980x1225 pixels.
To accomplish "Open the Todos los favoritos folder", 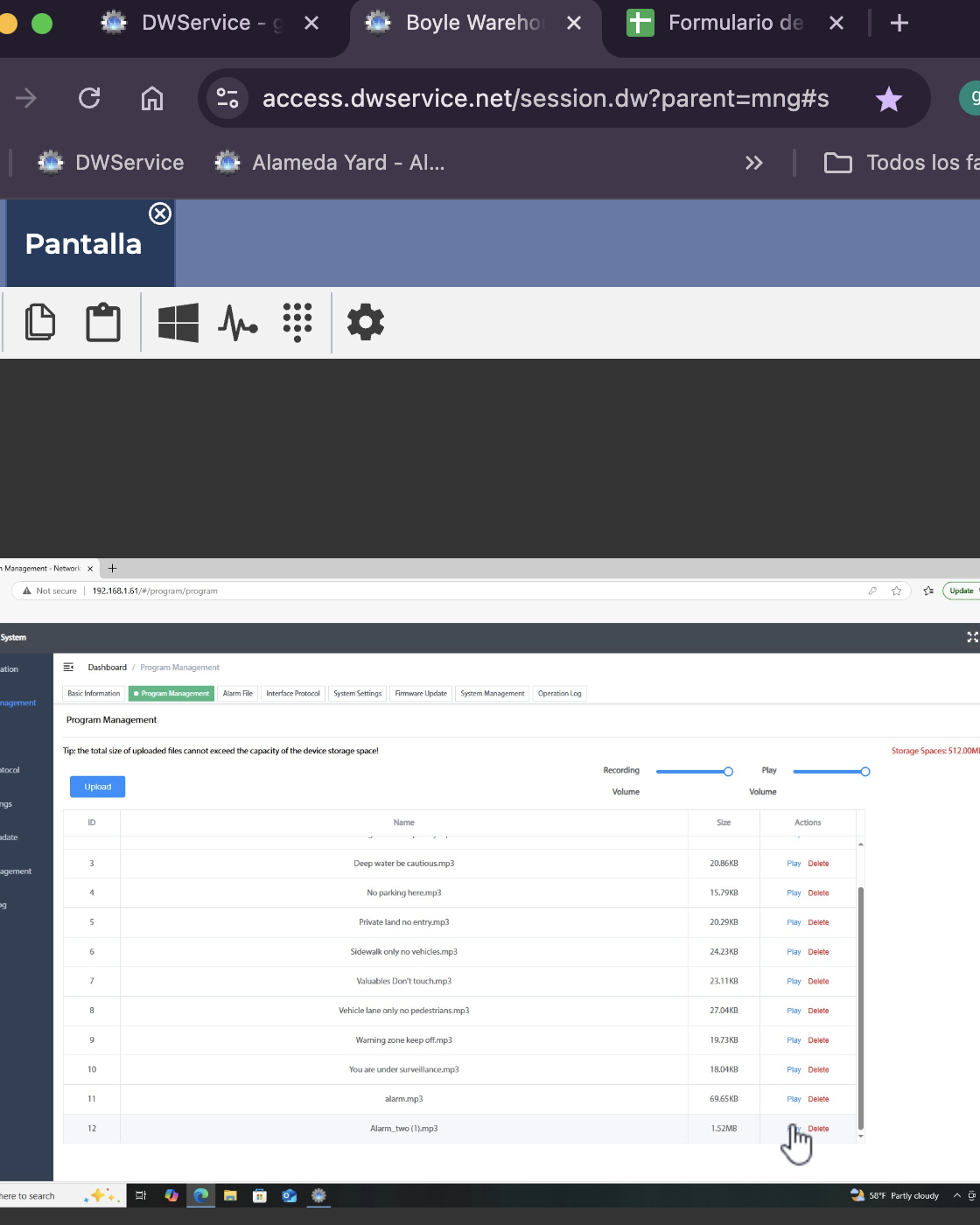I will [901, 163].
